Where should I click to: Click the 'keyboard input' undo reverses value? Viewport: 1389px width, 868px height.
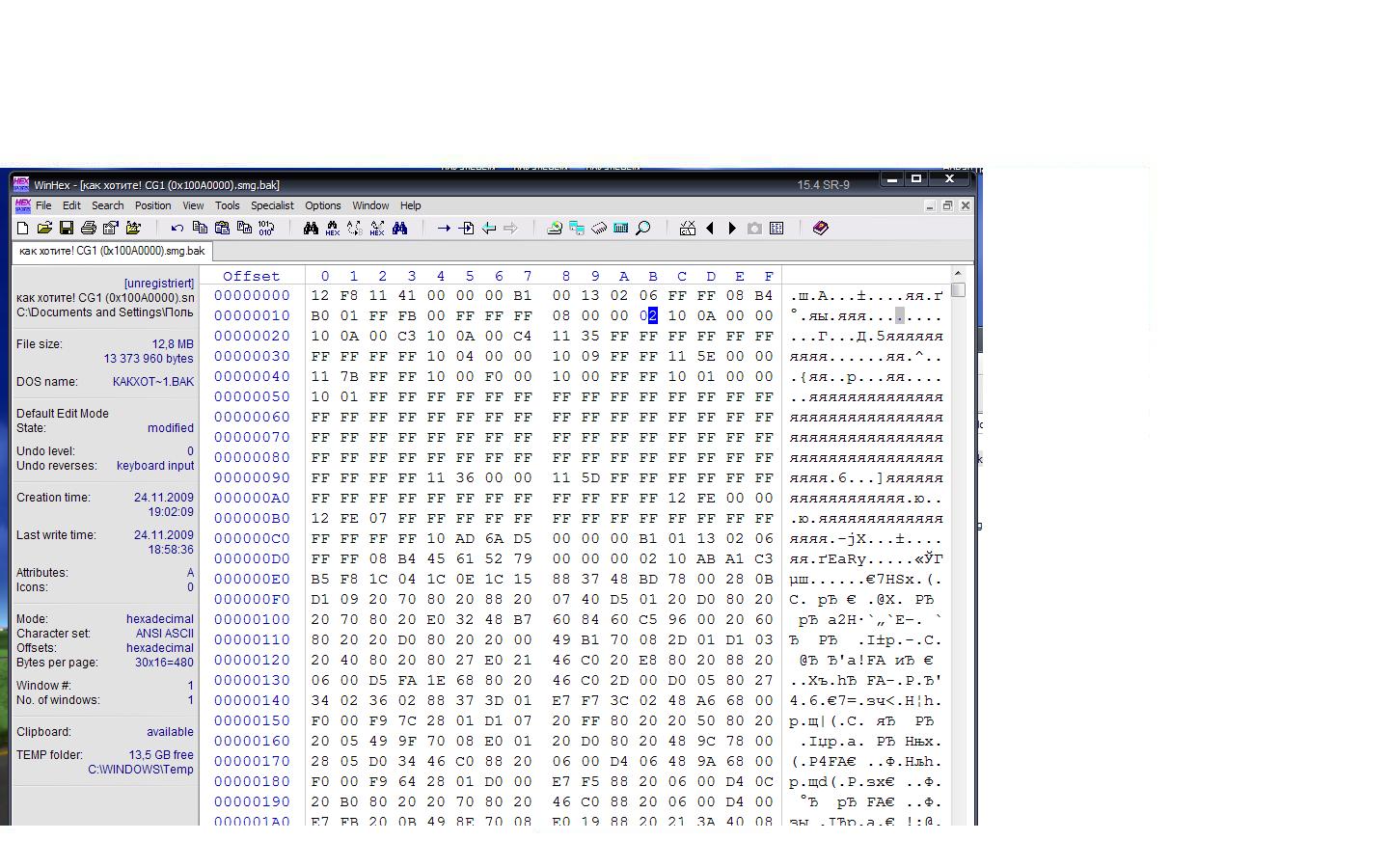pos(155,466)
